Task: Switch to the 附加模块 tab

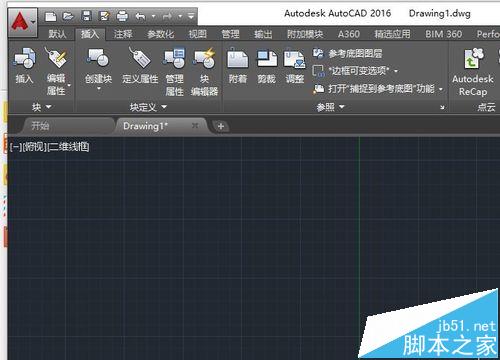Action: pos(305,34)
